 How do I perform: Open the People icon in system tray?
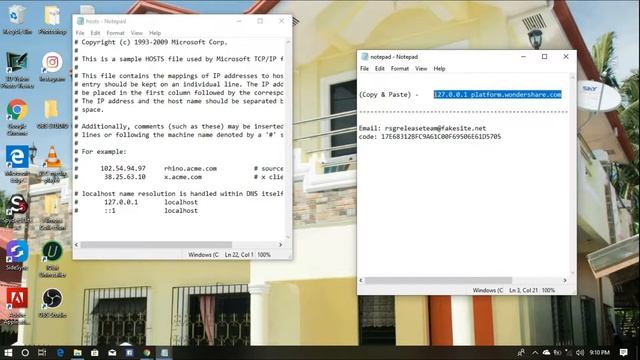[x=521, y=353]
